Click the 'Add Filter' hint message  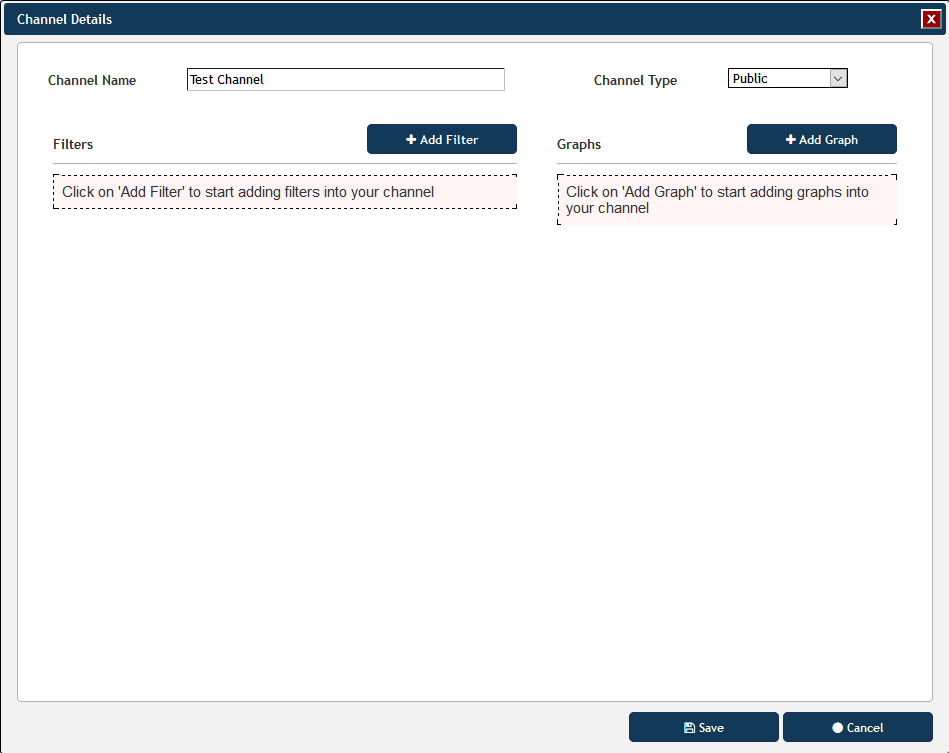pos(285,192)
